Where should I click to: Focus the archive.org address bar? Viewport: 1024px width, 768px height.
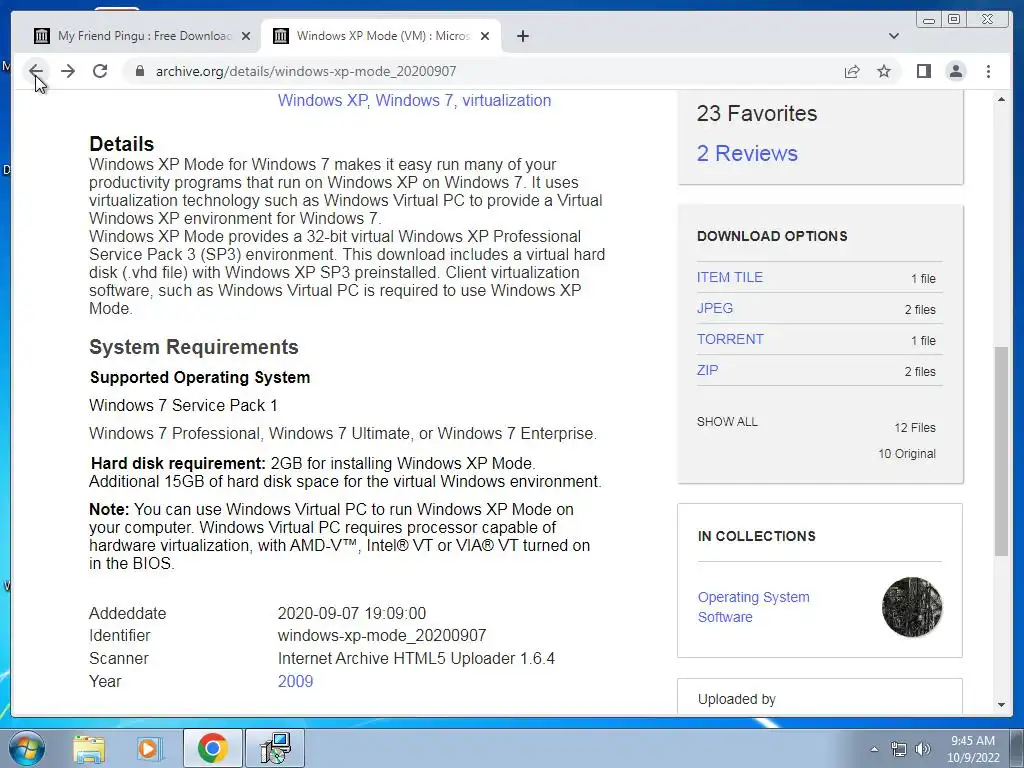[483, 71]
